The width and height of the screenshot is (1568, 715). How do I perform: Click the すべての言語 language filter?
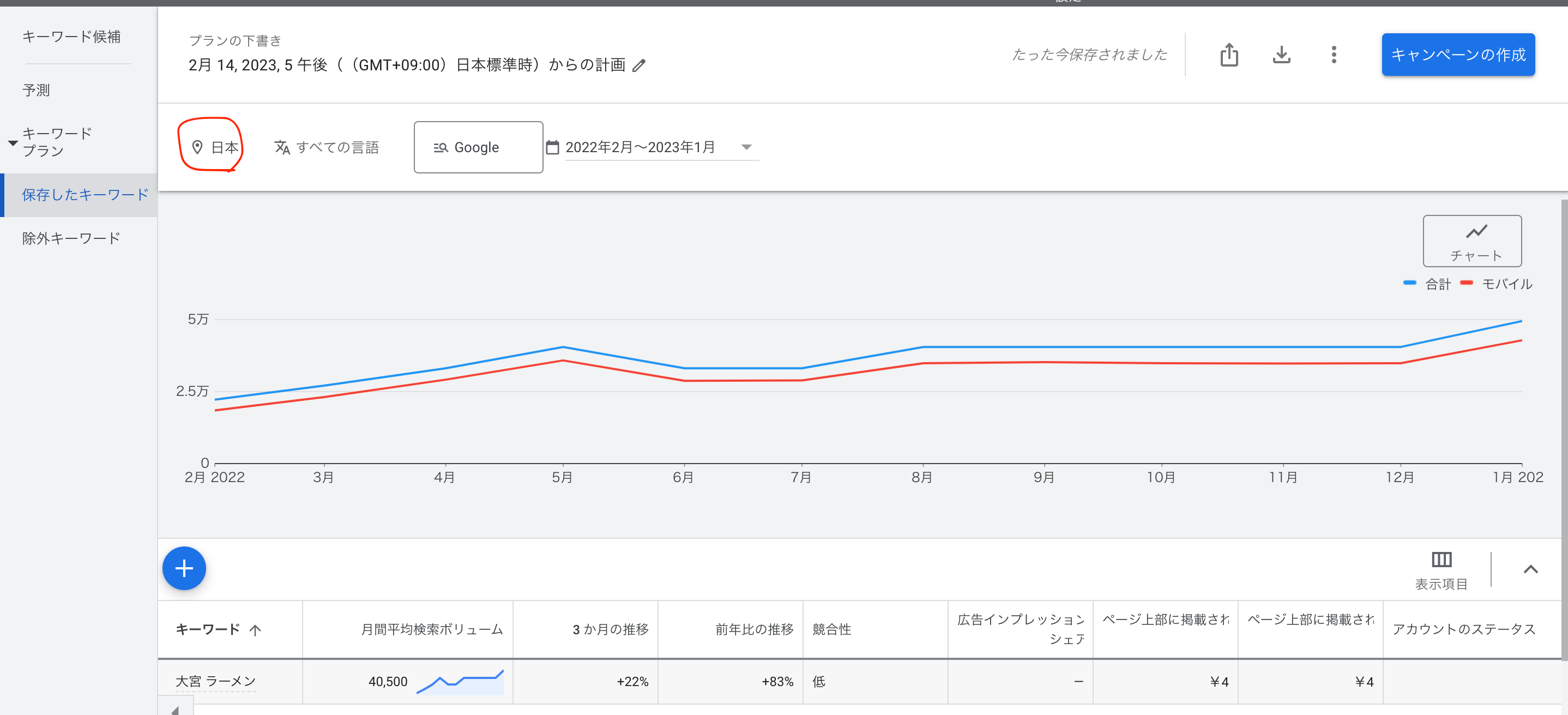click(327, 147)
